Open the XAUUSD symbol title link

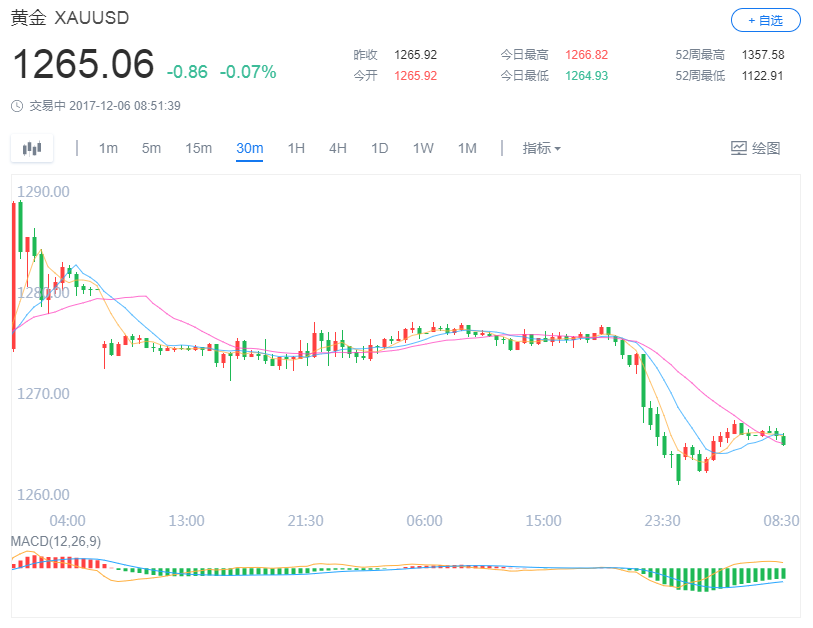click(x=68, y=18)
